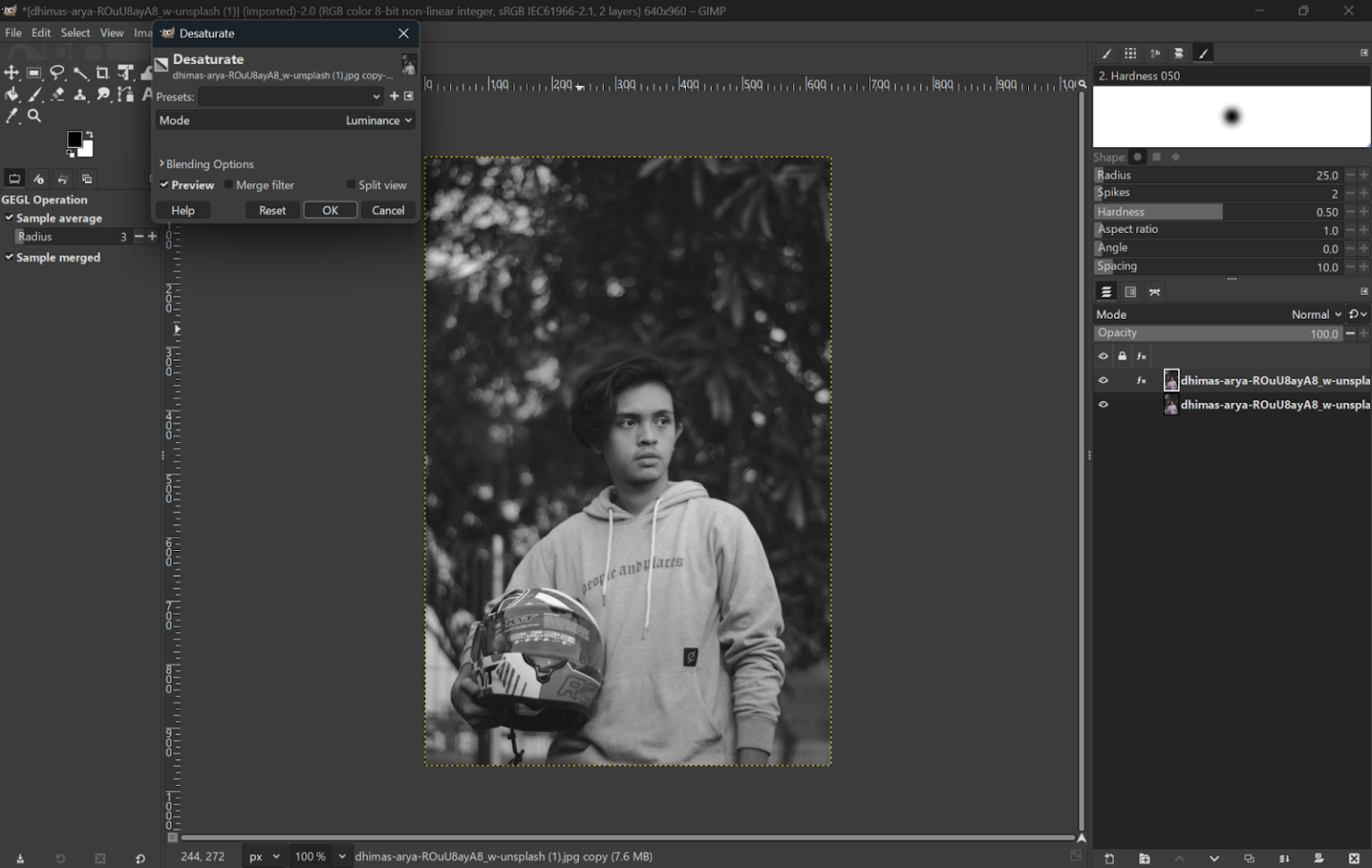1372x868 pixels.
Task: Open the Edit menu
Action: 41,32
